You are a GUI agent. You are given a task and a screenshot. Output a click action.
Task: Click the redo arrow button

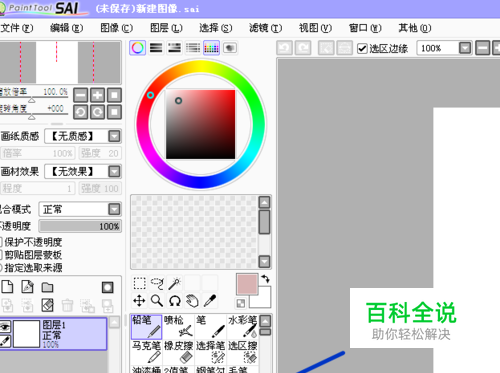coord(303,48)
